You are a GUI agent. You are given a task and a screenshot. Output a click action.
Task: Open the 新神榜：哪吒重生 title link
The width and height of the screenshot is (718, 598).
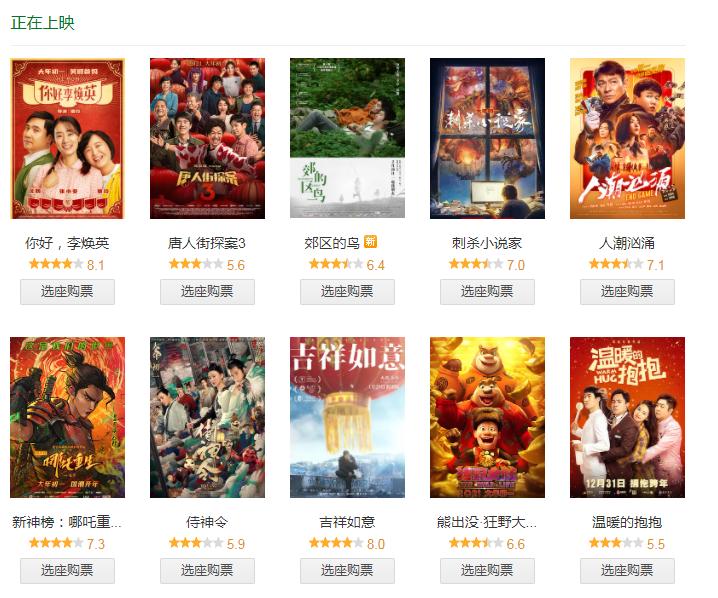(67, 522)
